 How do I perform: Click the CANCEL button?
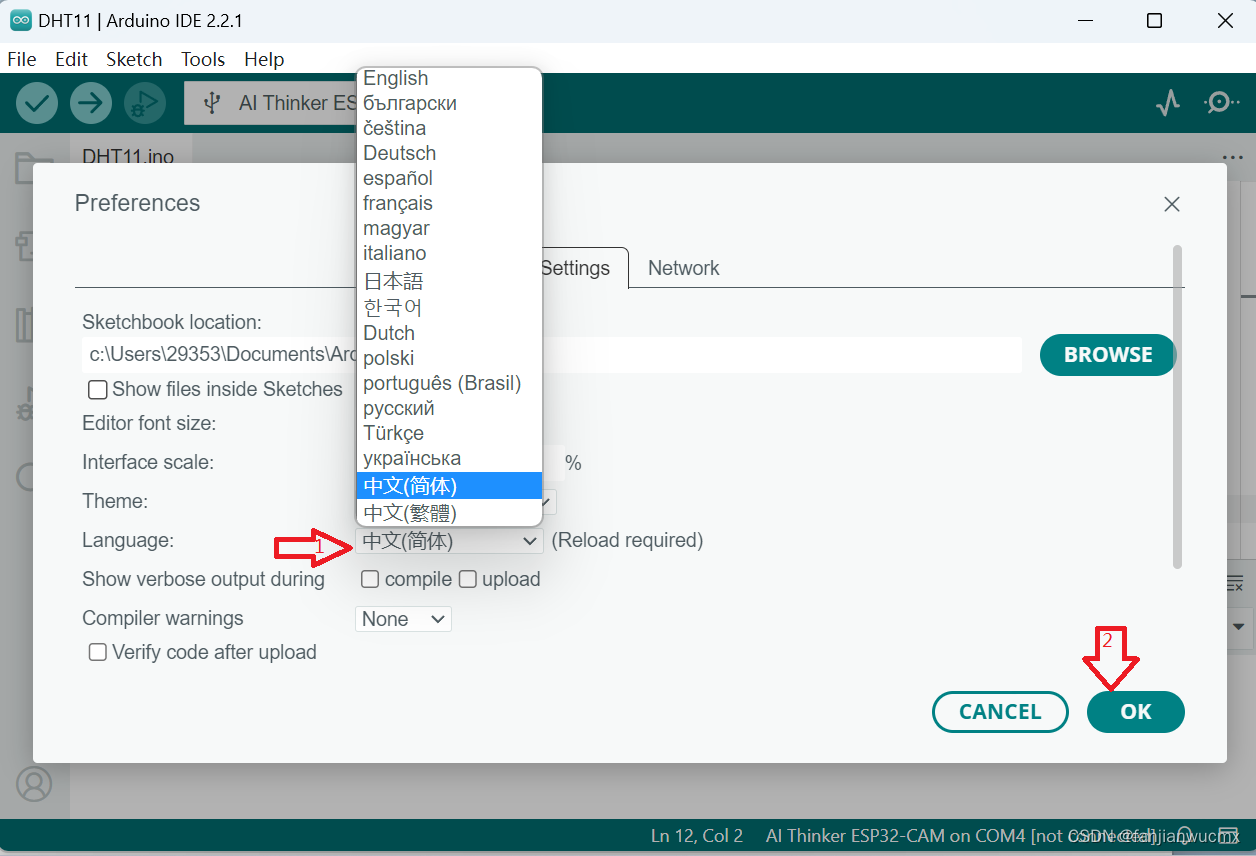[1000, 712]
